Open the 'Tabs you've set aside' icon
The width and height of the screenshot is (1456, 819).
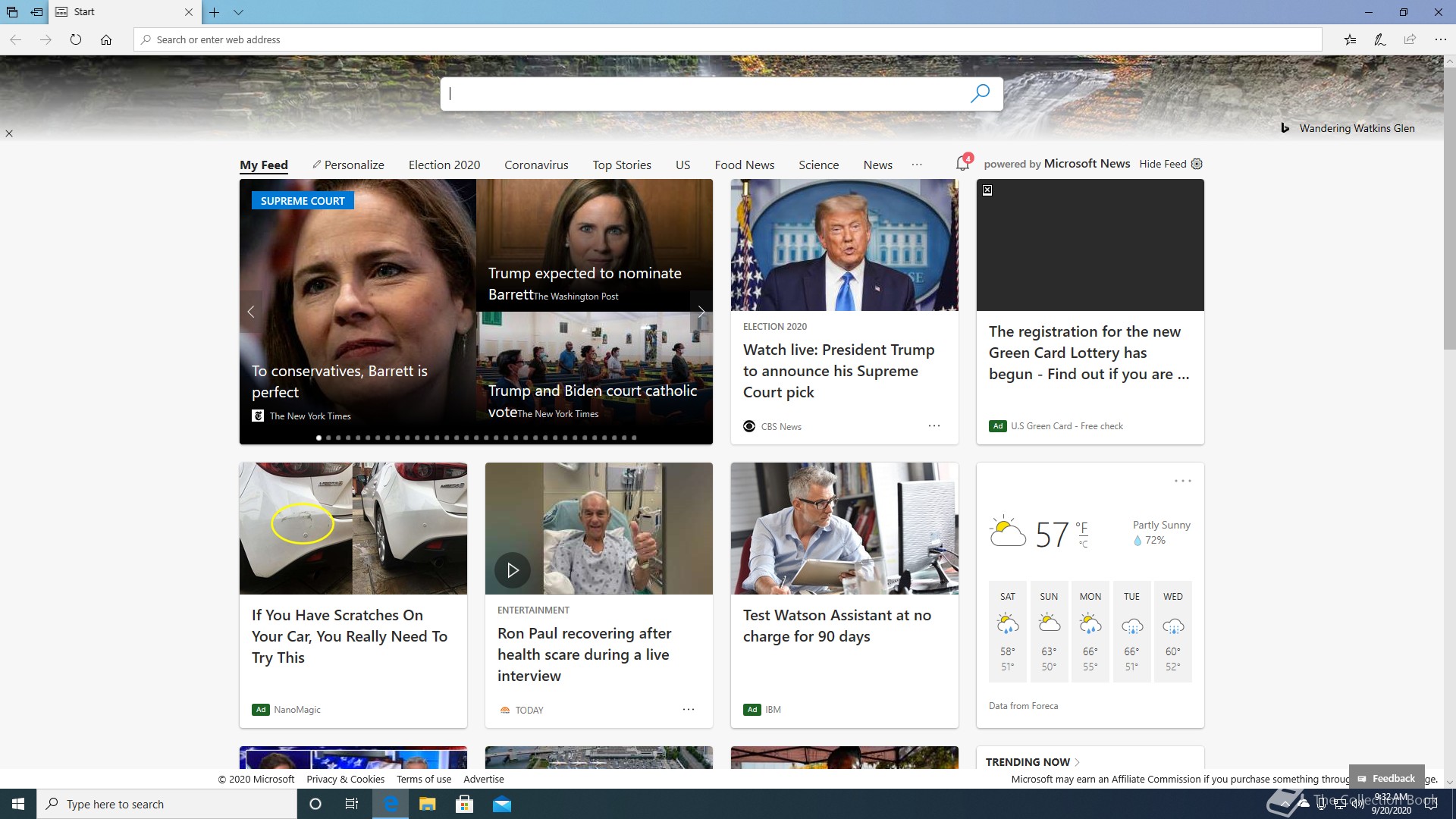(12, 12)
